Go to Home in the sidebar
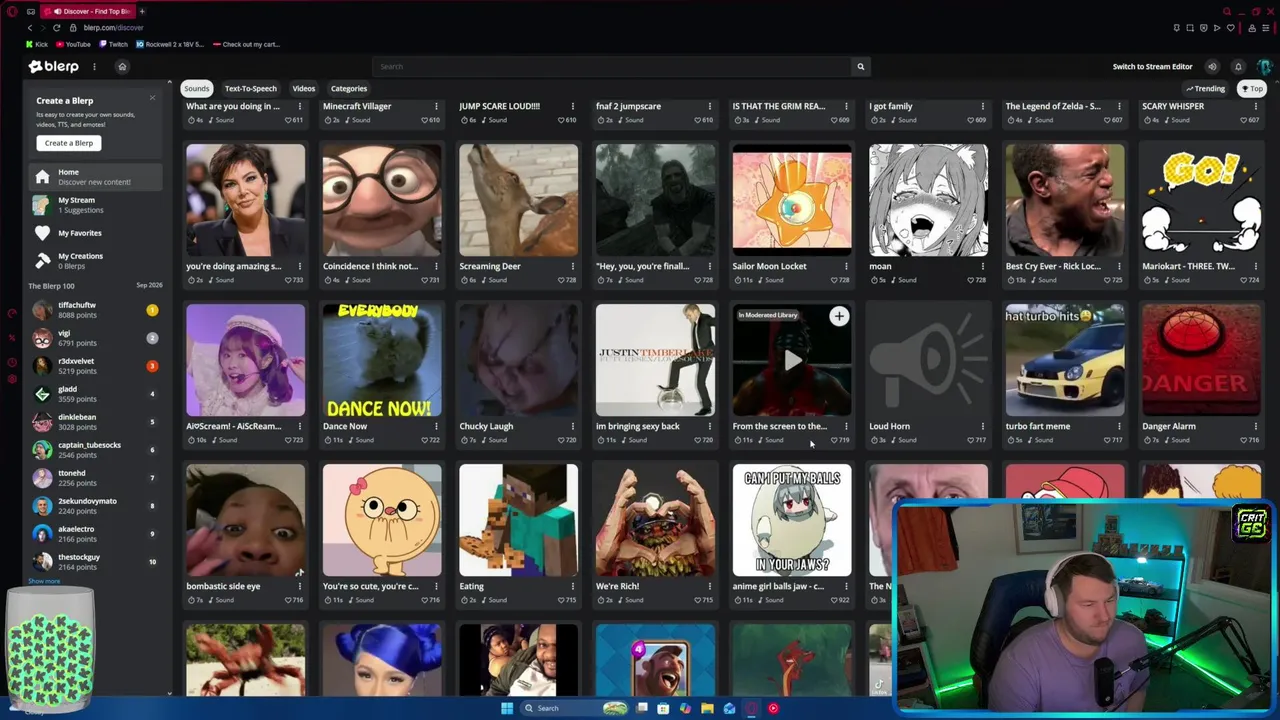The image size is (1280, 720). [x=95, y=177]
